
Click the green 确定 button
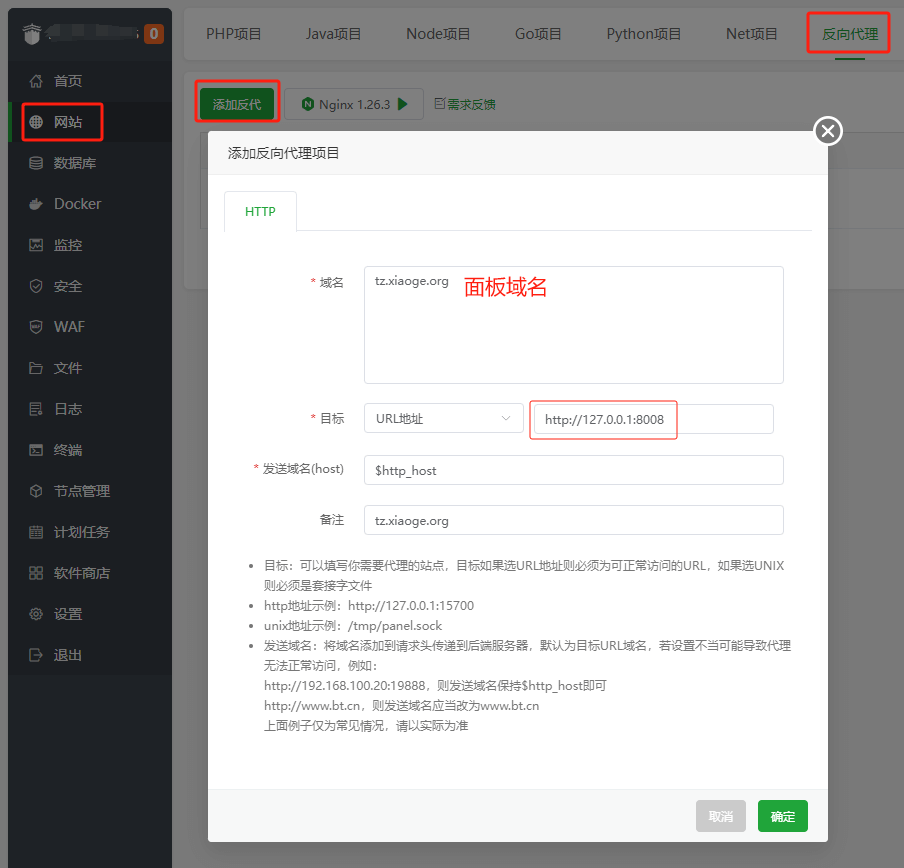pos(782,816)
